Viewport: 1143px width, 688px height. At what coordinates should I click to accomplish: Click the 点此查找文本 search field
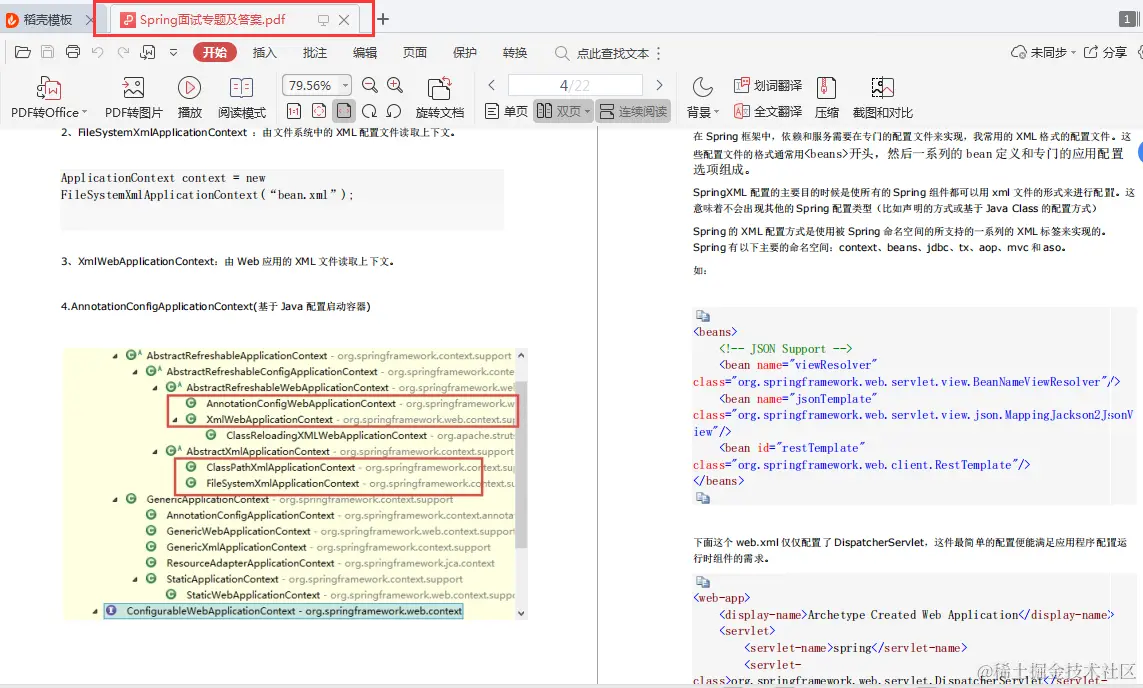[603, 53]
